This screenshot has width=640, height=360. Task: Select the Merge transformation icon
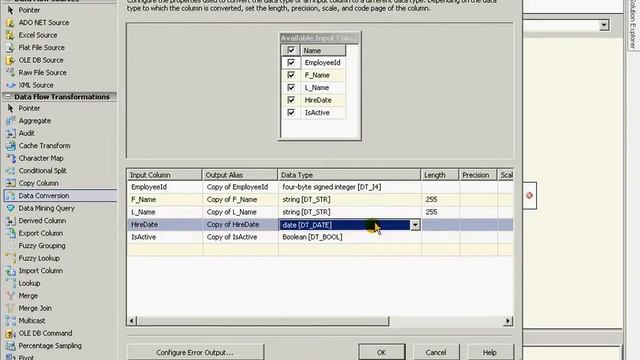(x=10, y=296)
